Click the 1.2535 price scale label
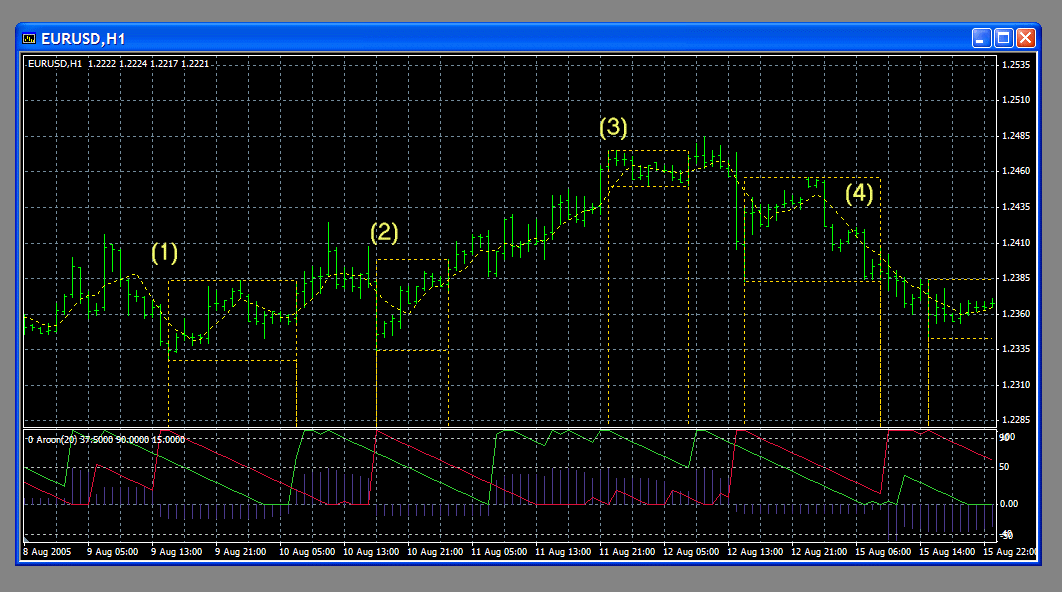 pyautogui.click(x=1016, y=65)
